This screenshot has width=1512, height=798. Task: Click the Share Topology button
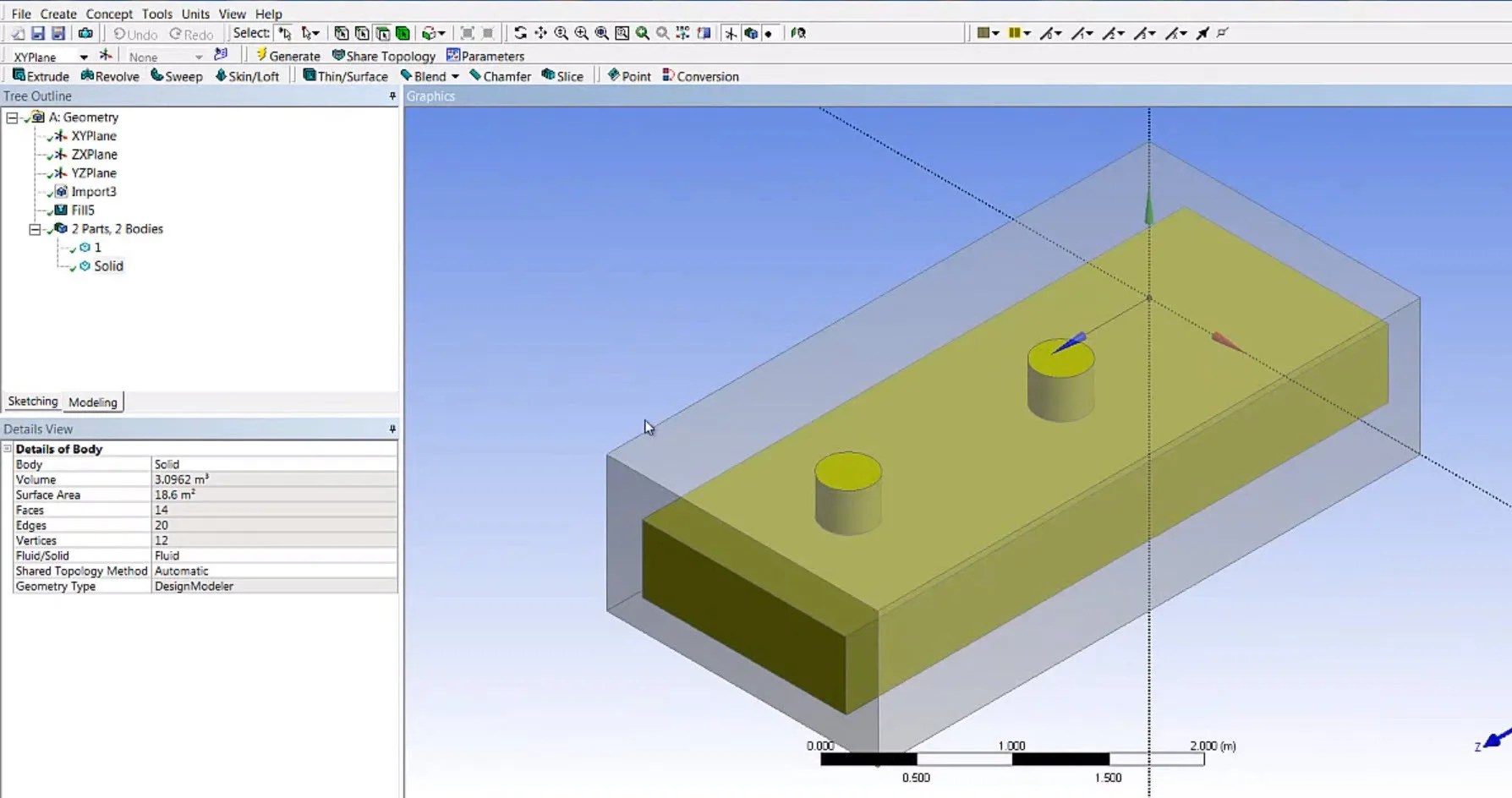tap(383, 56)
